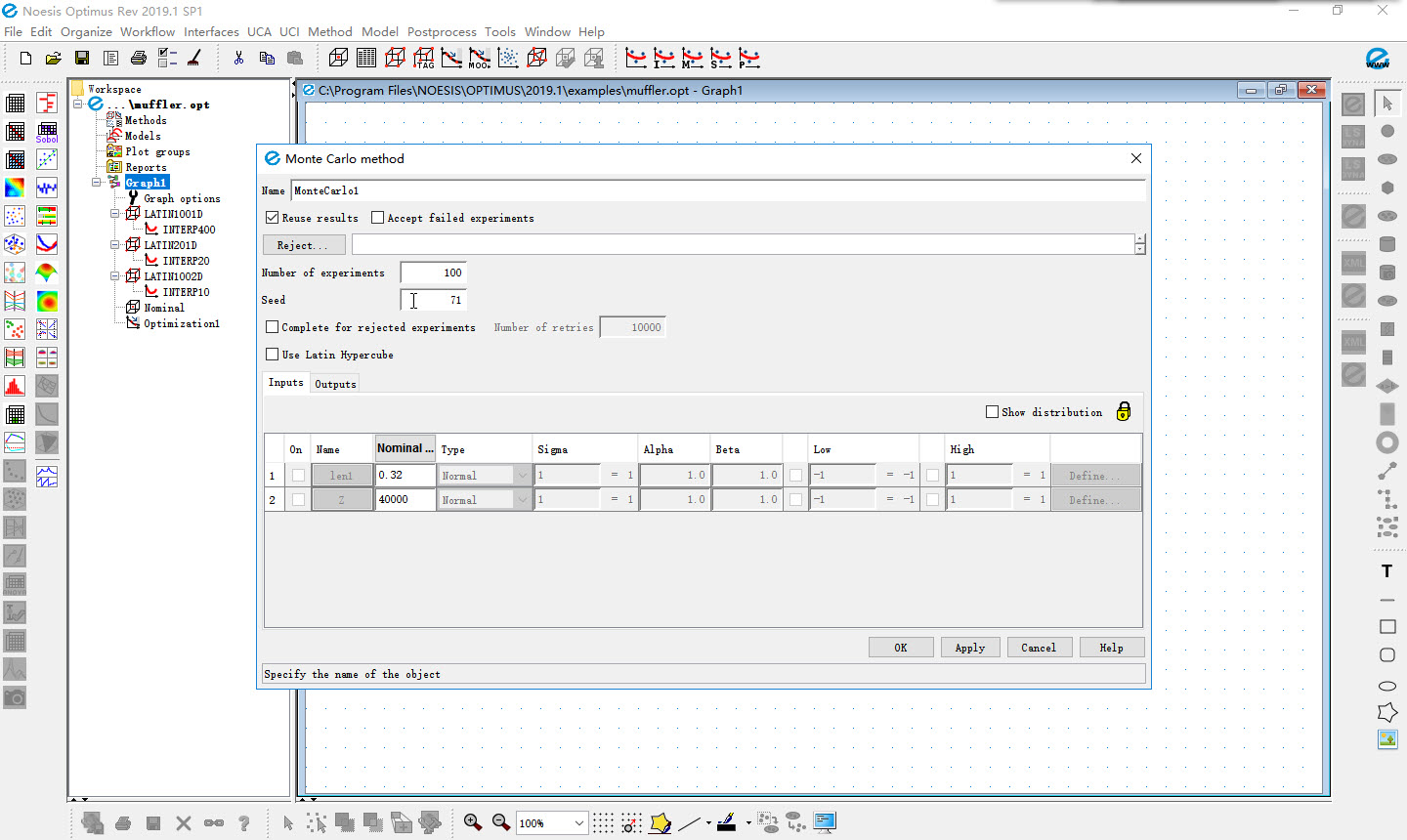Collapse the LATIN1001D tree node
The height and width of the screenshot is (840, 1407).
[114, 214]
